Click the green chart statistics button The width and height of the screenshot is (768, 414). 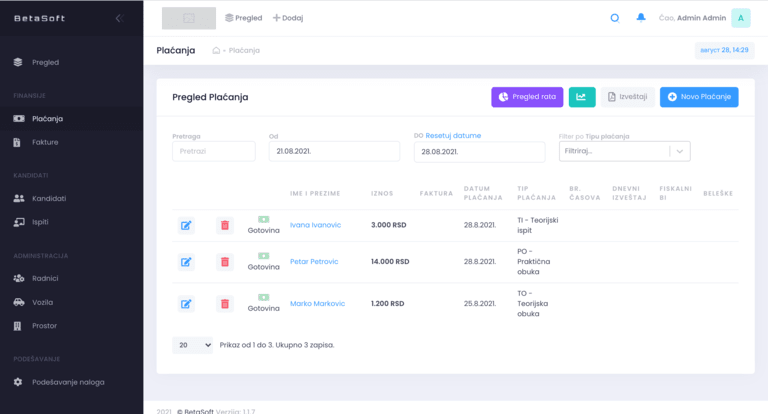[582, 97]
